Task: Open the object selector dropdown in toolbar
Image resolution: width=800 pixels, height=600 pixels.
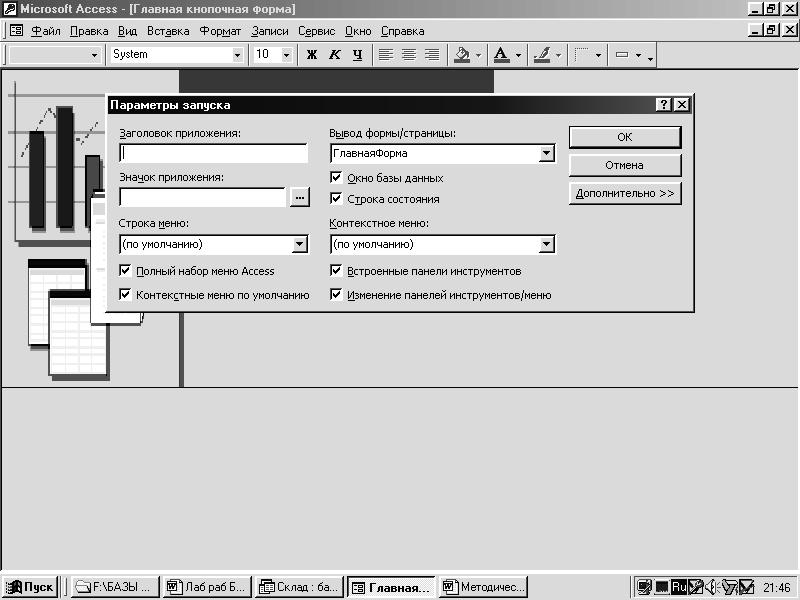Action: 94,55
